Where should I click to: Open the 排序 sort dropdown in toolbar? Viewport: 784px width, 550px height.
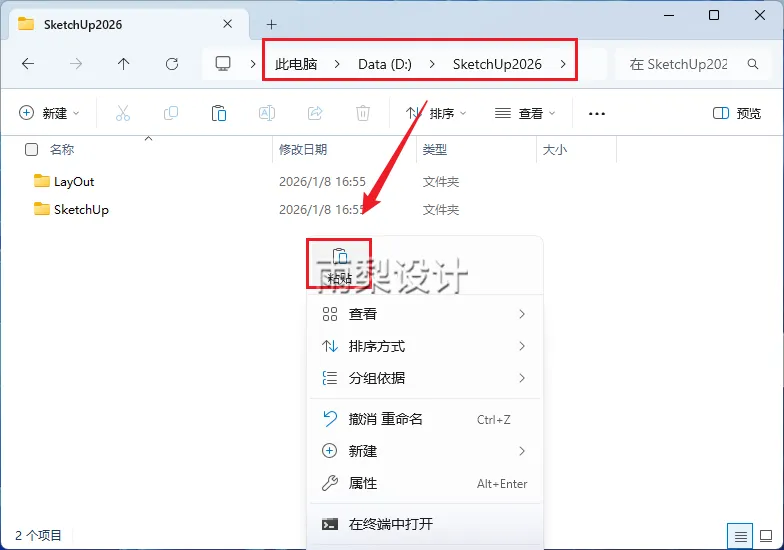[436, 114]
